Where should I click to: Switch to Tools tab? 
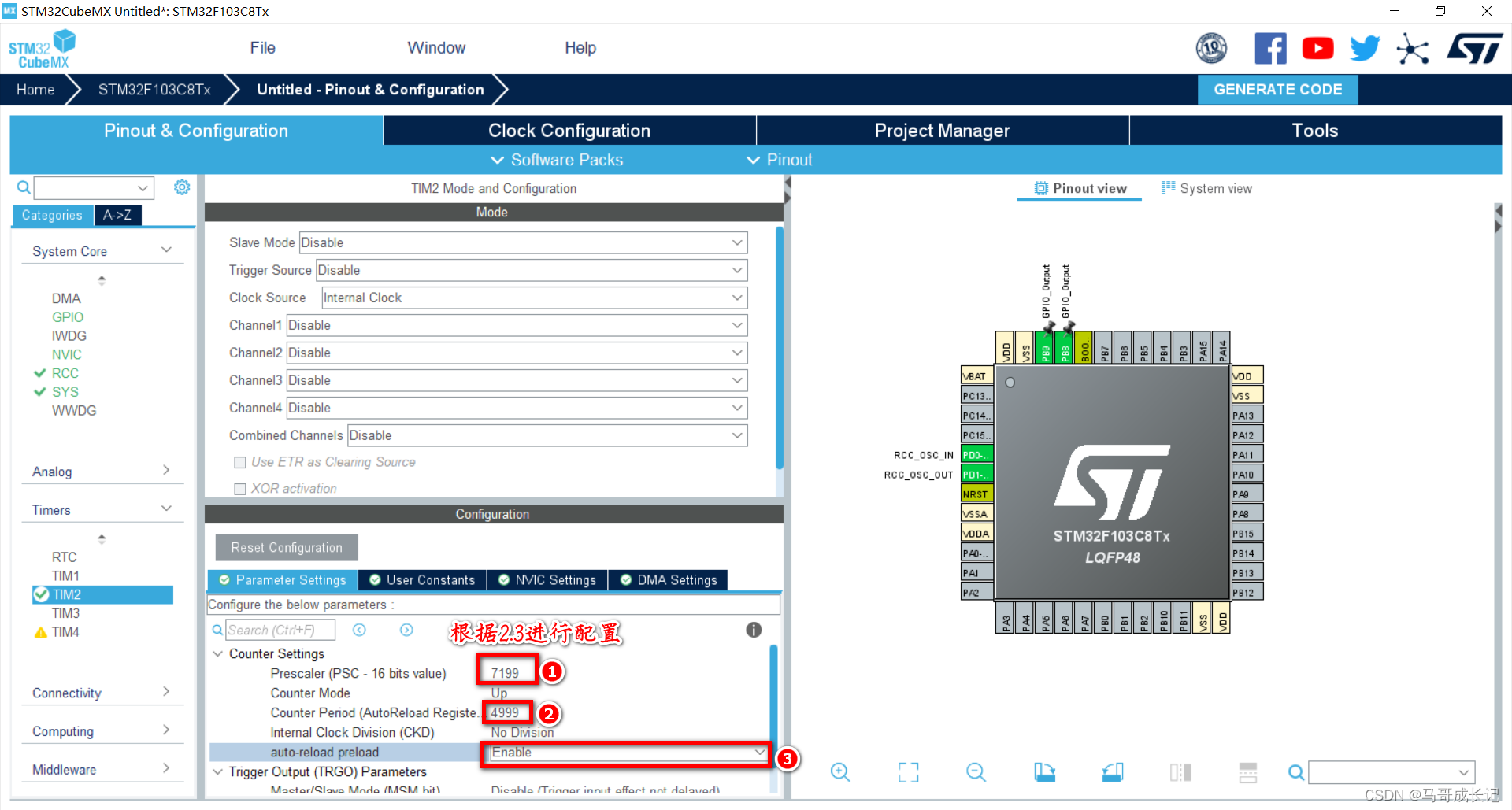[x=1315, y=131]
